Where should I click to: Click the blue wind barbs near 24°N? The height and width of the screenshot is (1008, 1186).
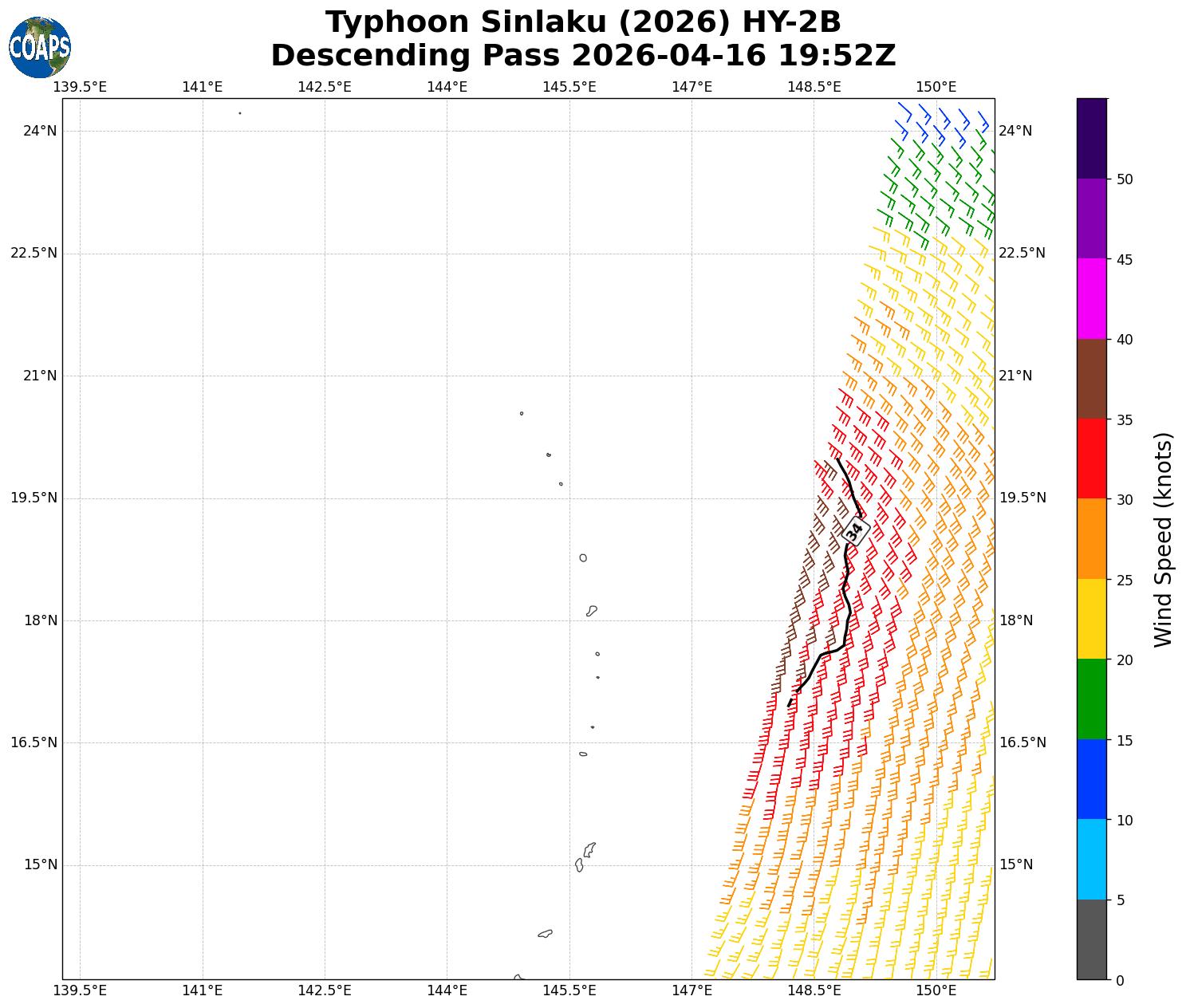click(941, 121)
